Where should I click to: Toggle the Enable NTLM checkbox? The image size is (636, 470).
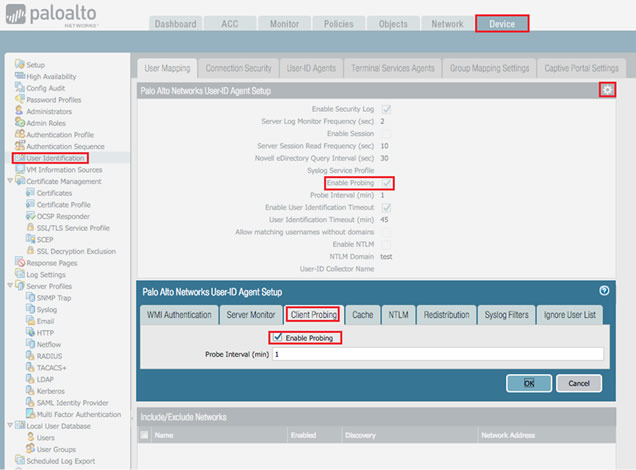[x=386, y=244]
